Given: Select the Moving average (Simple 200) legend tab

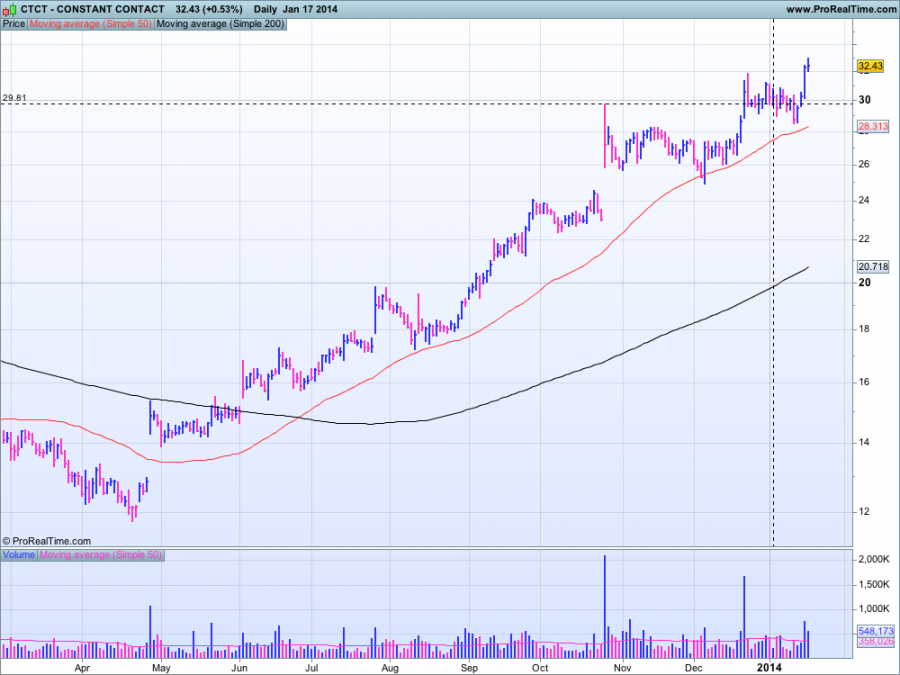Looking at the screenshot, I should (220, 24).
